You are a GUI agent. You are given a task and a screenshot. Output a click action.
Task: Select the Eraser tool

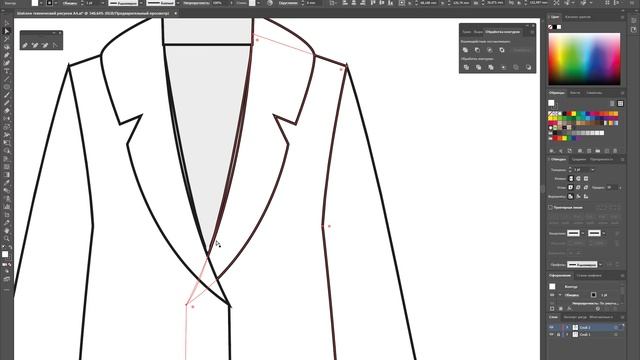tap(7, 111)
